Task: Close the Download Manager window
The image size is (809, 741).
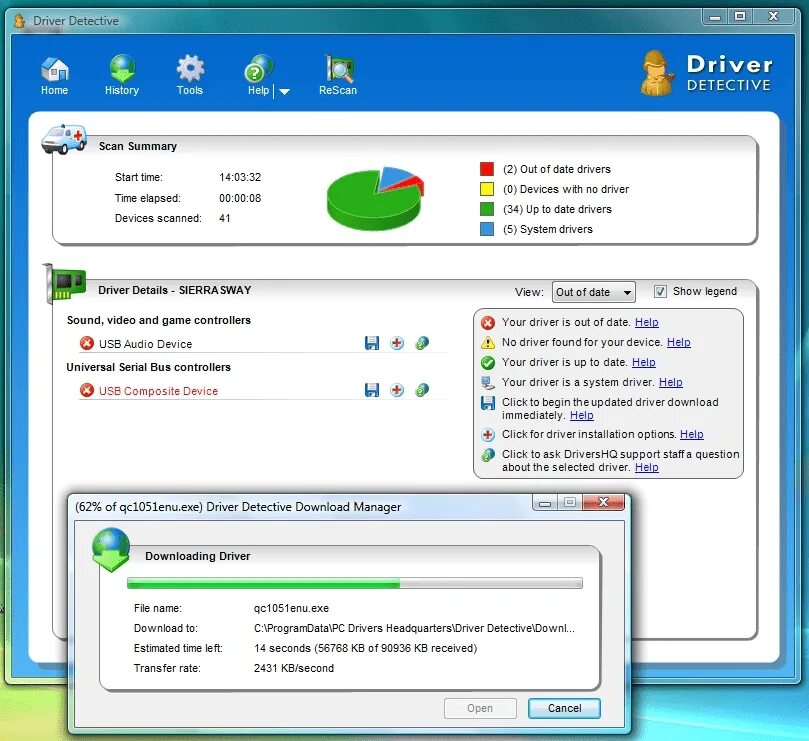Action: click(x=603, y=502)
